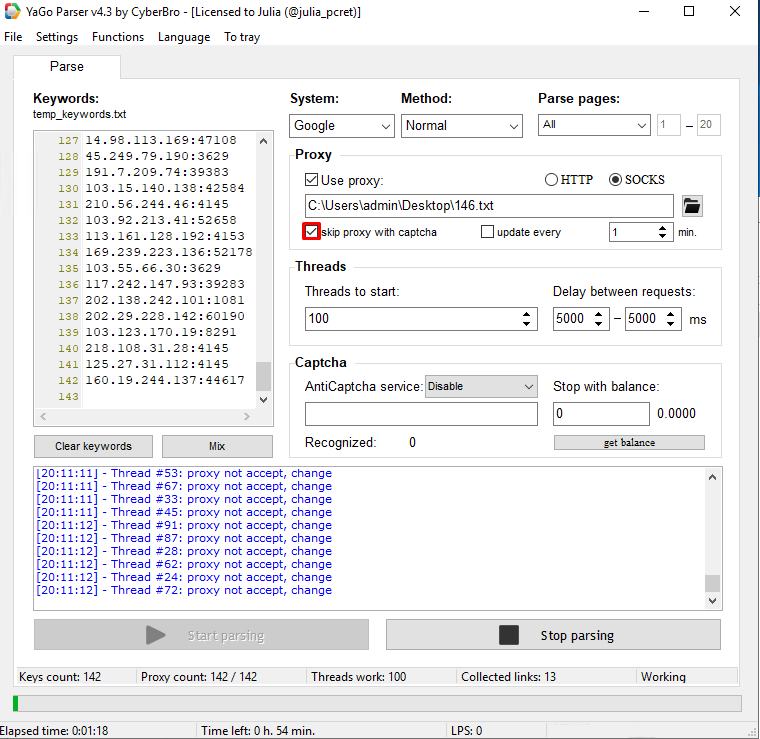Increase the minimum delay between requests
Viewport: 760px width, 739px height.
coord(599,314)
